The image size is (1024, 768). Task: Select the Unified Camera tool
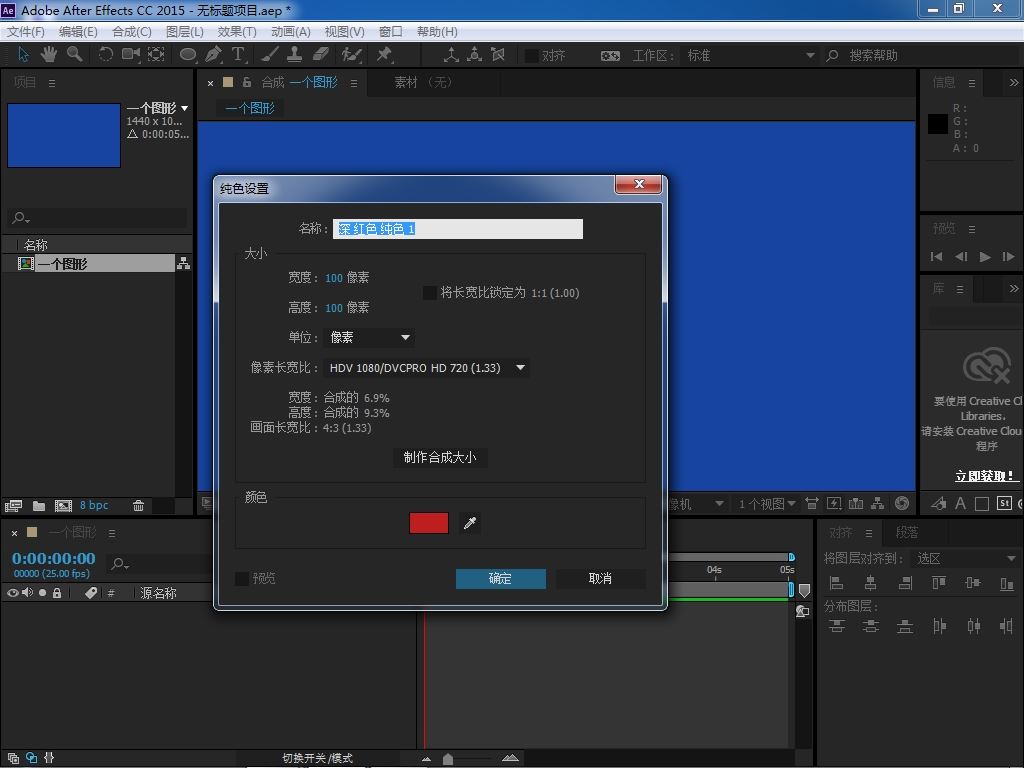pos(131,55)
